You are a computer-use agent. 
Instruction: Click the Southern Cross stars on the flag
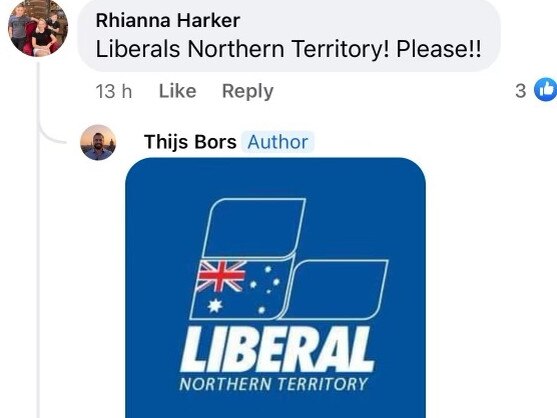pyautogui.click(x=266, y=289)
